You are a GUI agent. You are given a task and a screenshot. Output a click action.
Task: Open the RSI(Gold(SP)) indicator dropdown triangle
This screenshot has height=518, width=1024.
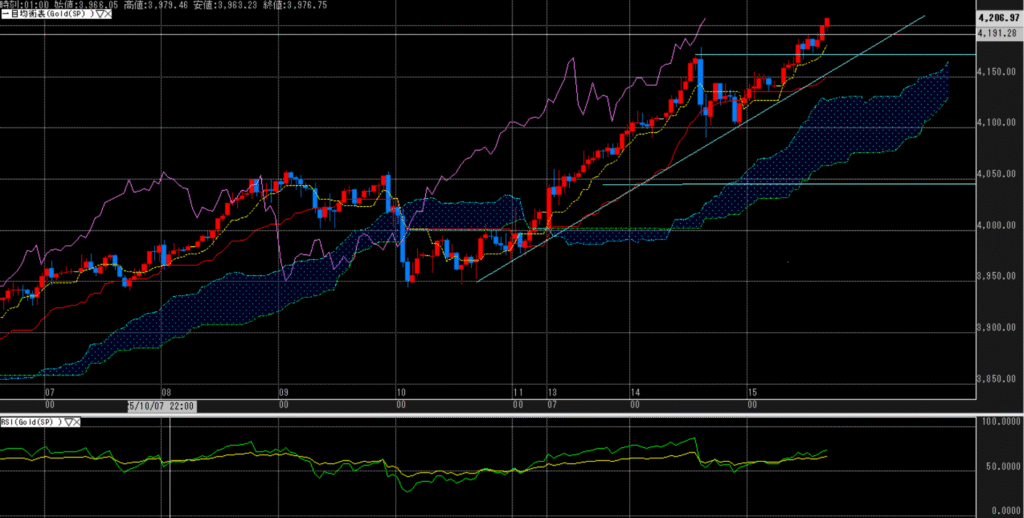(69, 423)
